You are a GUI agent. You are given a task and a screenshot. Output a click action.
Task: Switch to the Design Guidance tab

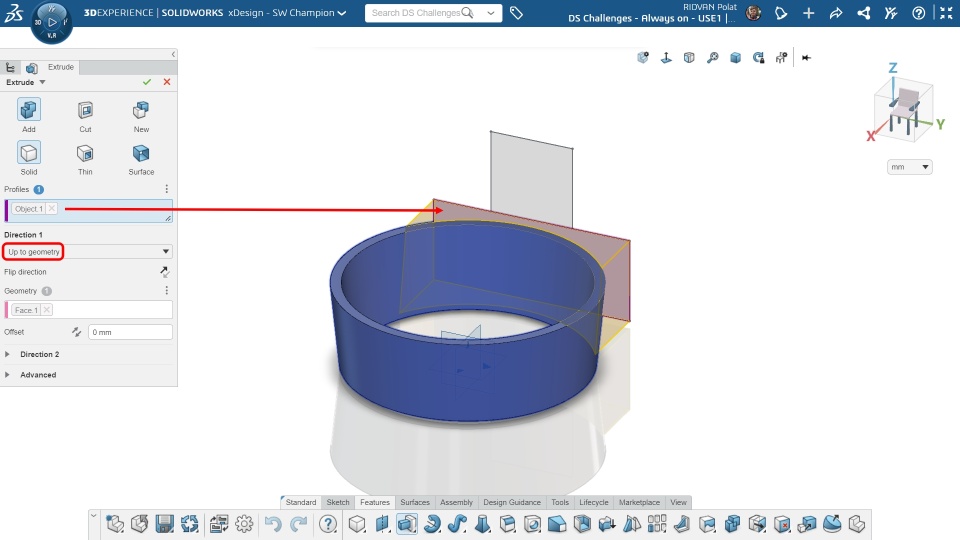pyautogui.click(x=512, y=502)
